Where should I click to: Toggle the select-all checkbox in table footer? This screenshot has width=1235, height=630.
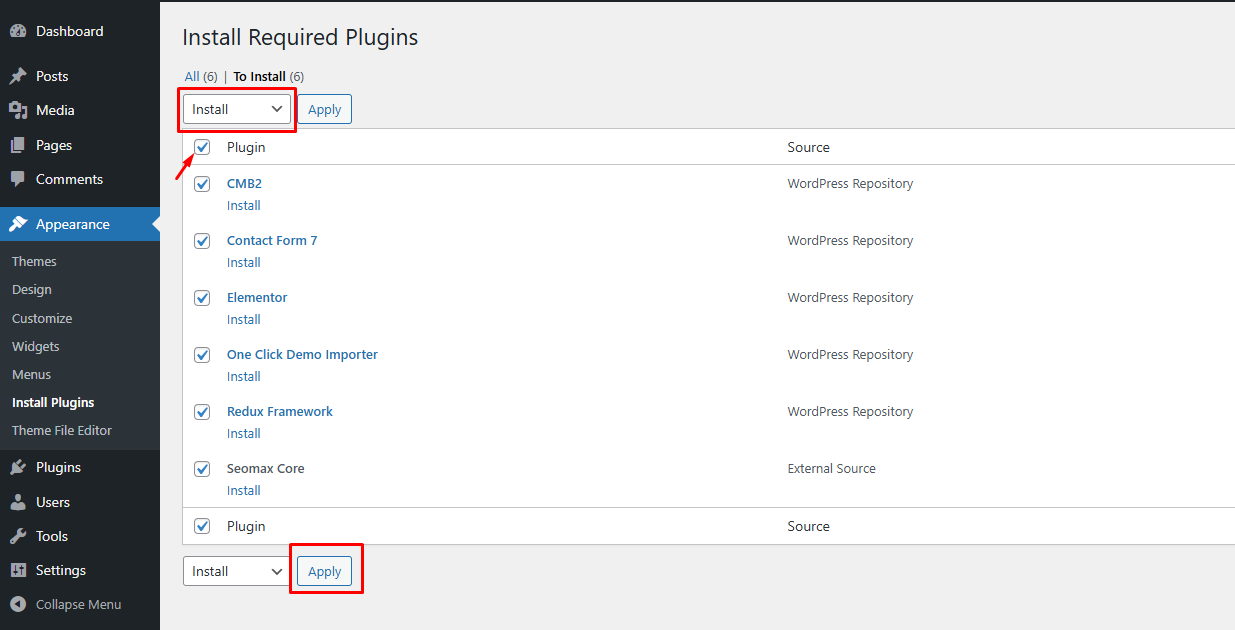[202, 526]
